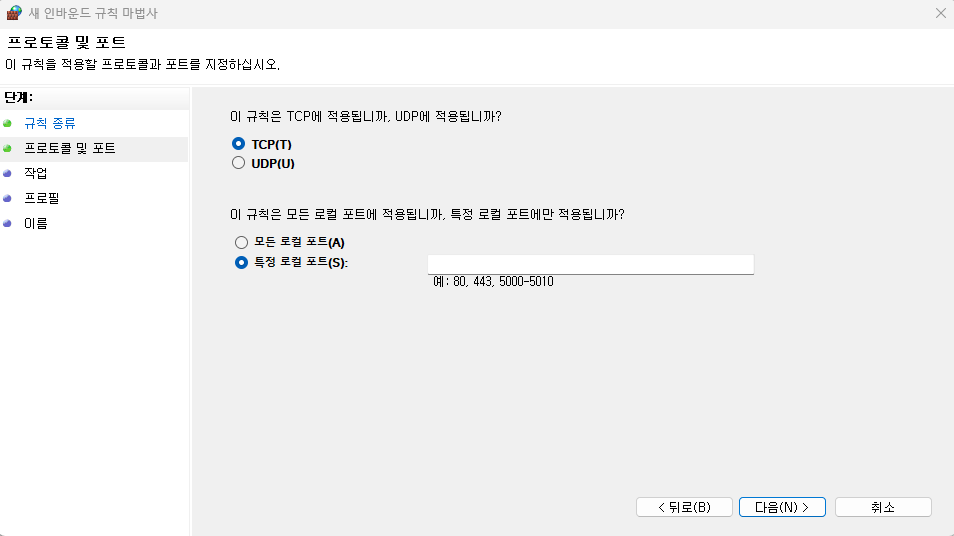
Task: Click the blue bullet beside 프로필 step
Action: (7, 198)
